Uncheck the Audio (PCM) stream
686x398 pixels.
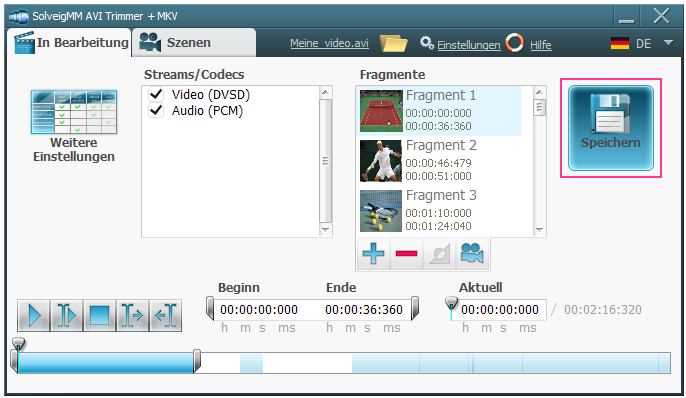pyautogui.click(x=156, y=110)
